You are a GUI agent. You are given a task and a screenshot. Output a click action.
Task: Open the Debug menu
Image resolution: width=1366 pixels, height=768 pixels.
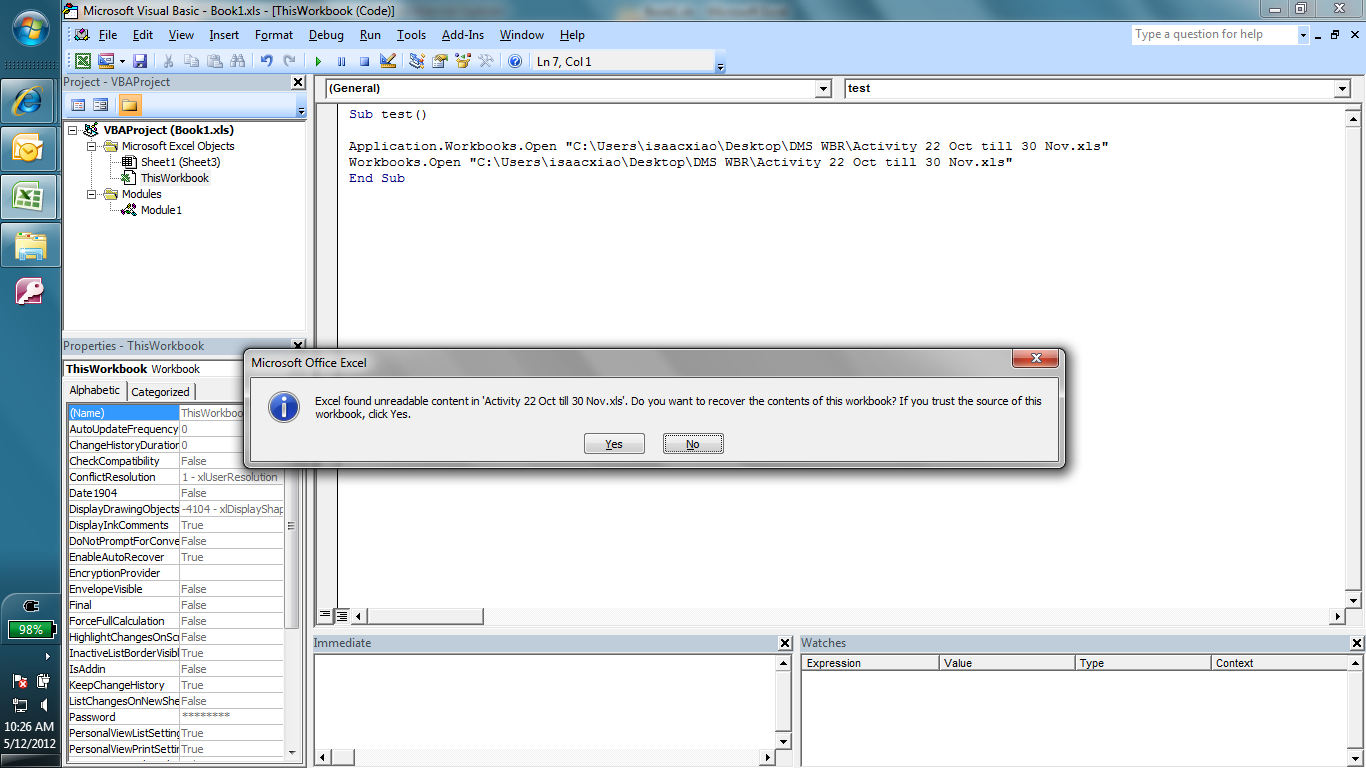point(326,35)
